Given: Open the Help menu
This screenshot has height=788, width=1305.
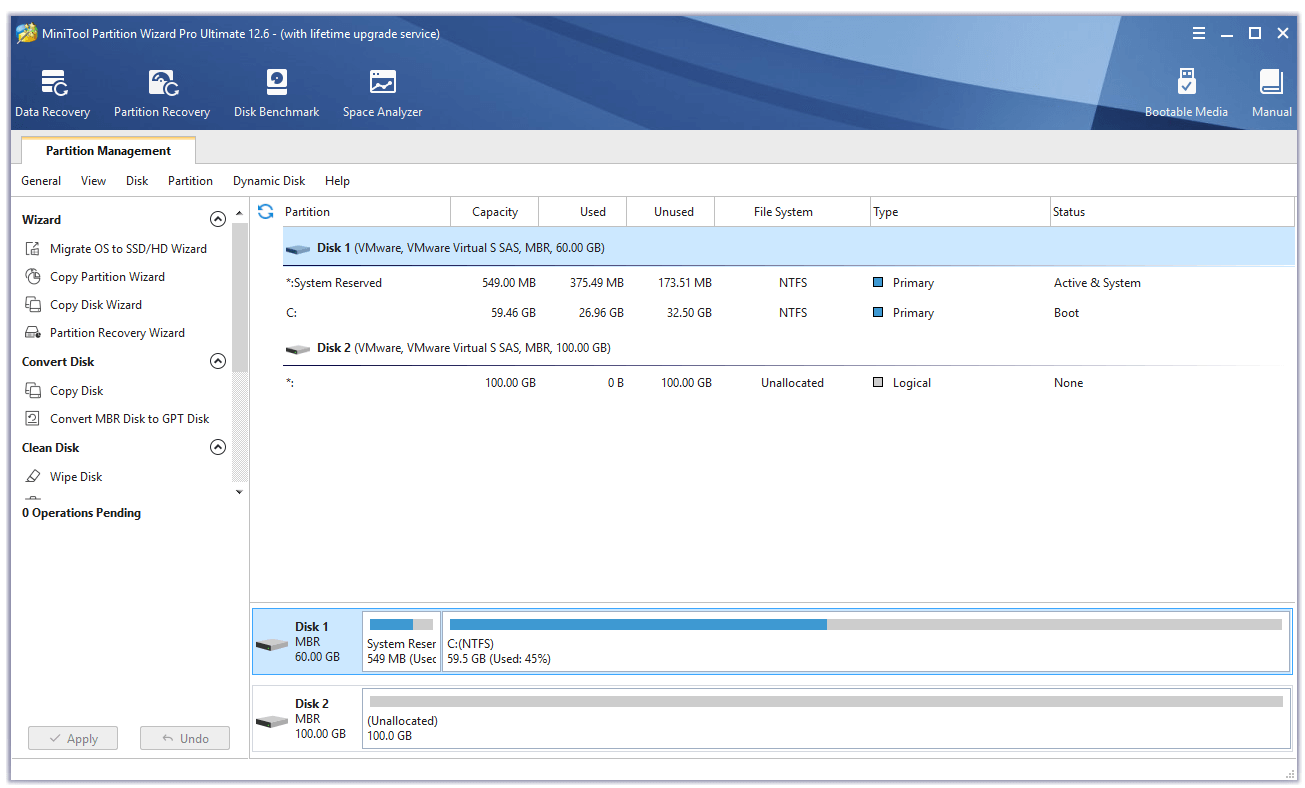Looking at the screenshot, I should click(337, 181).
